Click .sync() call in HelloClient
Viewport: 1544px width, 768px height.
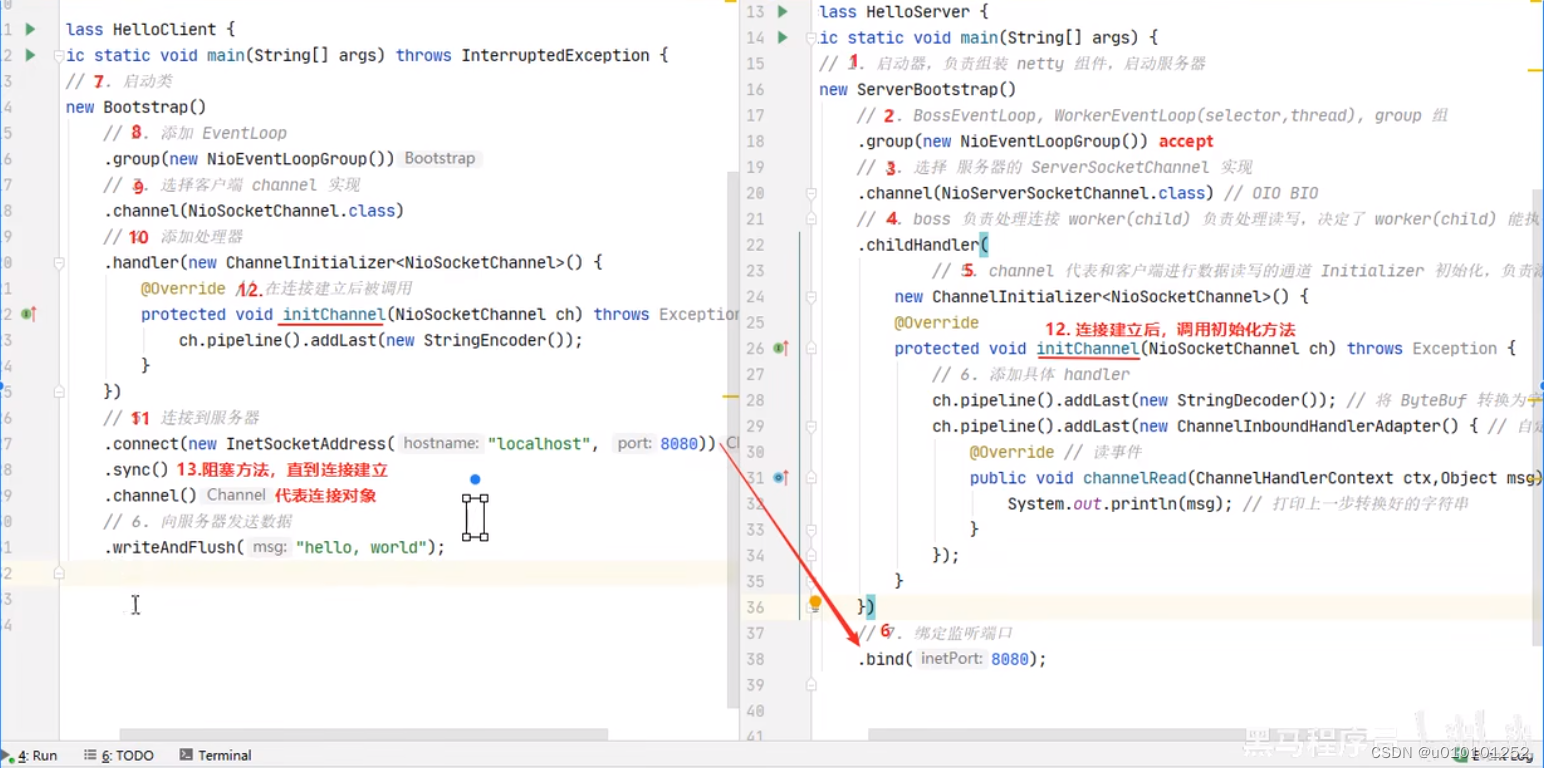136,470
